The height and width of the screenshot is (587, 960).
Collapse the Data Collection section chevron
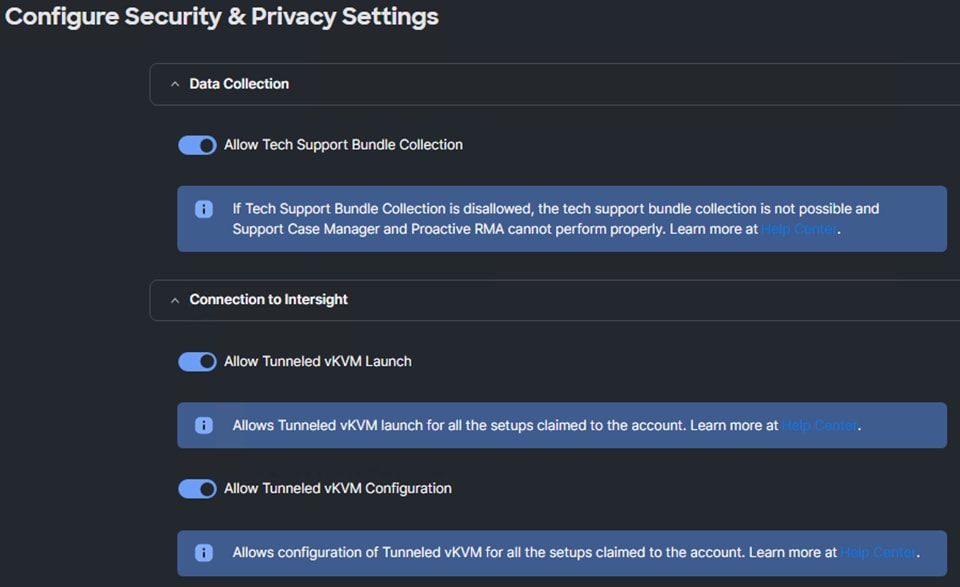point(175,84)
